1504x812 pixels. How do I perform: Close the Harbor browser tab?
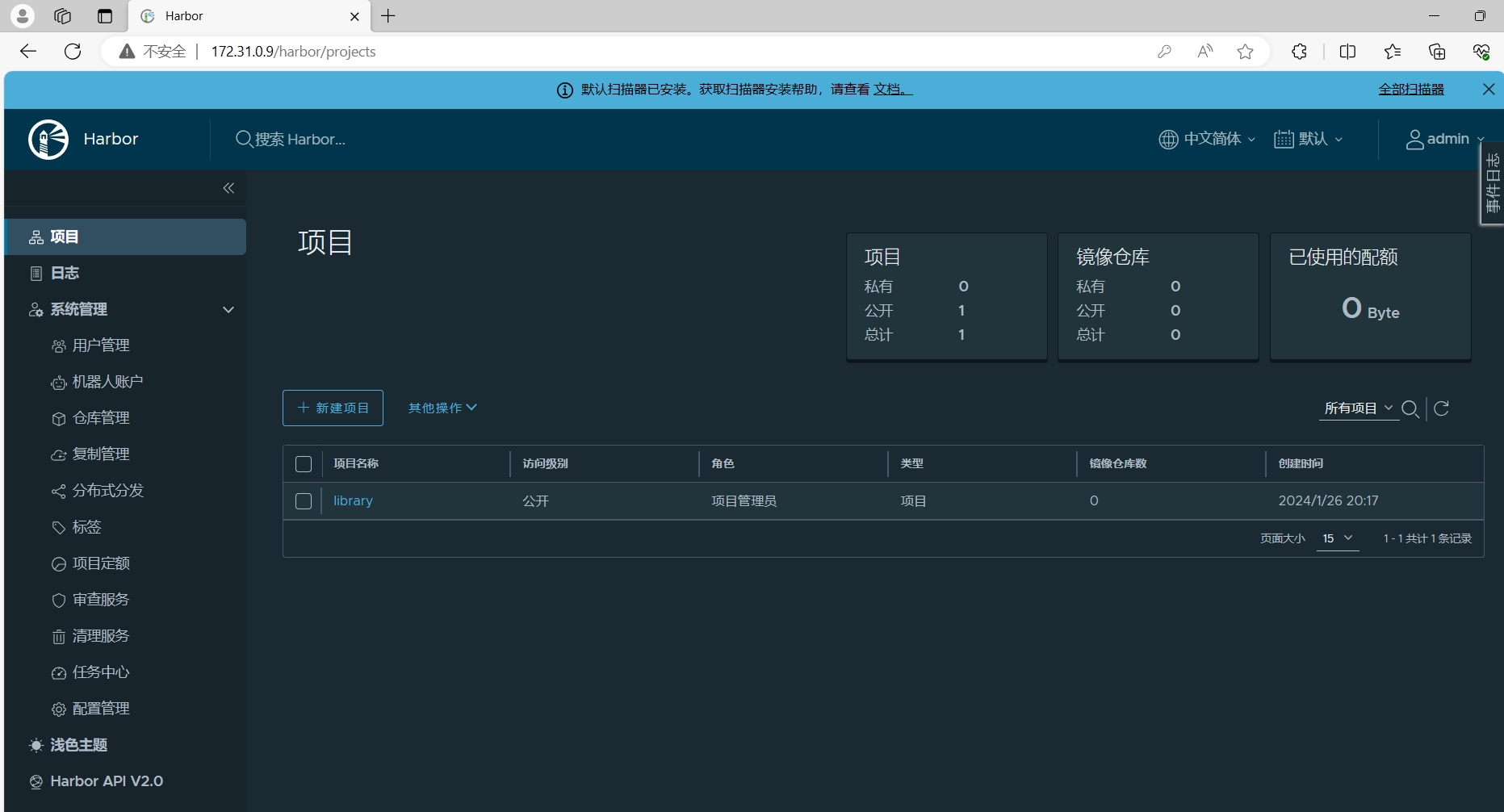pyautogui.click(x=354, y=16)
